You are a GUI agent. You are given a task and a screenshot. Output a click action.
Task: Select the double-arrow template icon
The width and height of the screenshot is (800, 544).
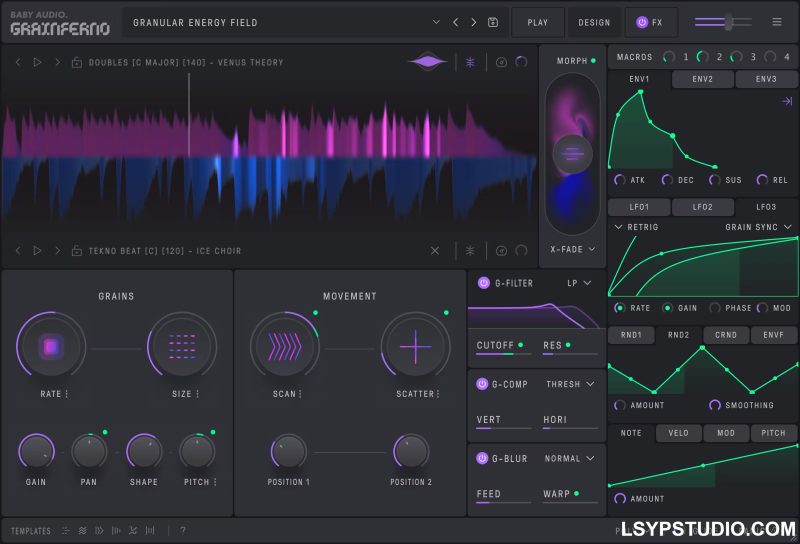tap(99, 531)
